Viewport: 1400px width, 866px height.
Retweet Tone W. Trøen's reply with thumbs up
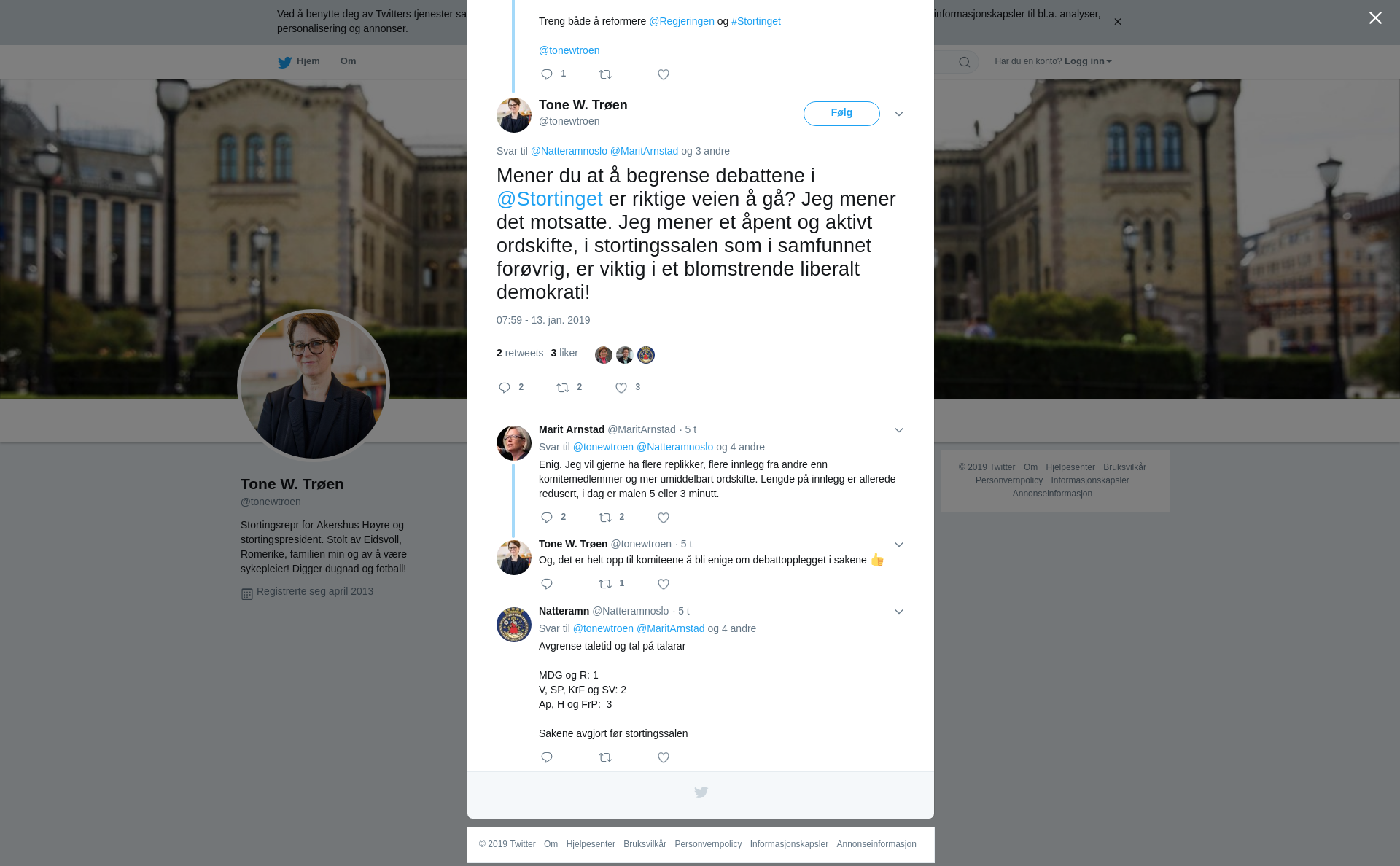pyautogui.click(x=605, y=584)
